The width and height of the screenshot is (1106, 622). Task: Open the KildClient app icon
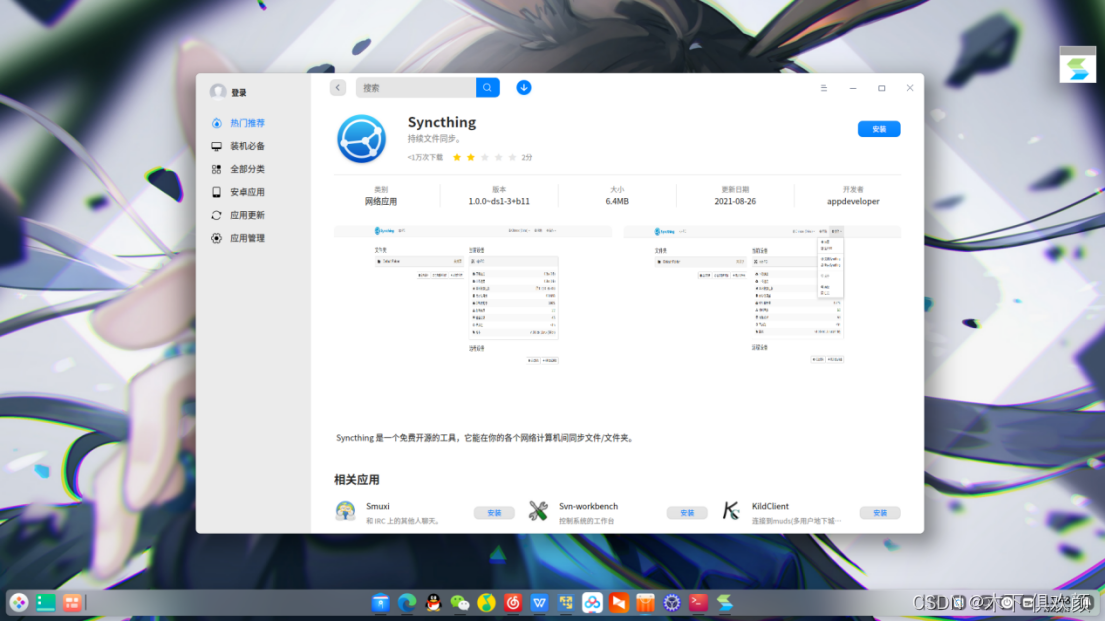[x=731, y=511]
